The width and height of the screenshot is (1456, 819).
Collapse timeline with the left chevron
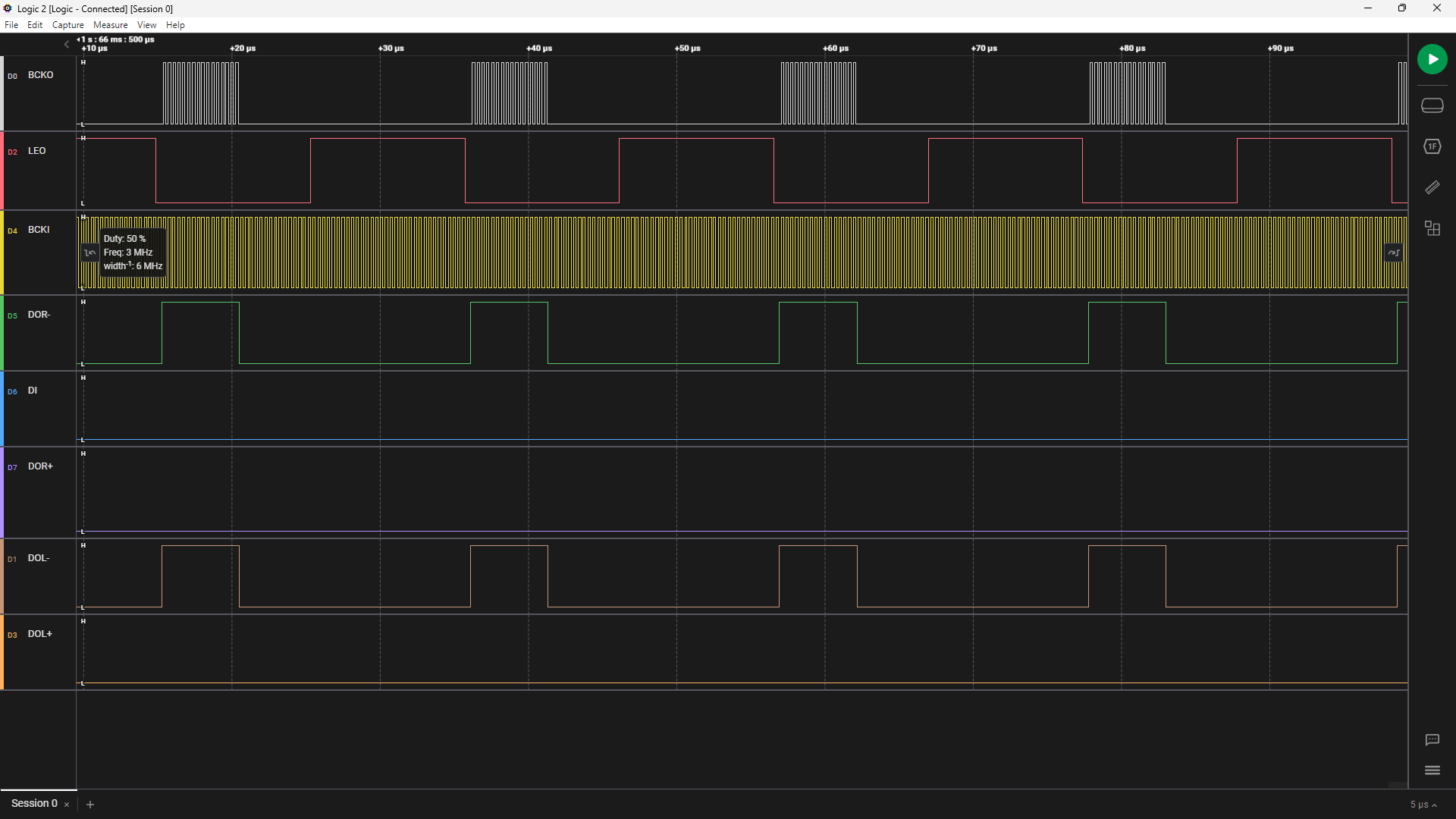(67, 44)
